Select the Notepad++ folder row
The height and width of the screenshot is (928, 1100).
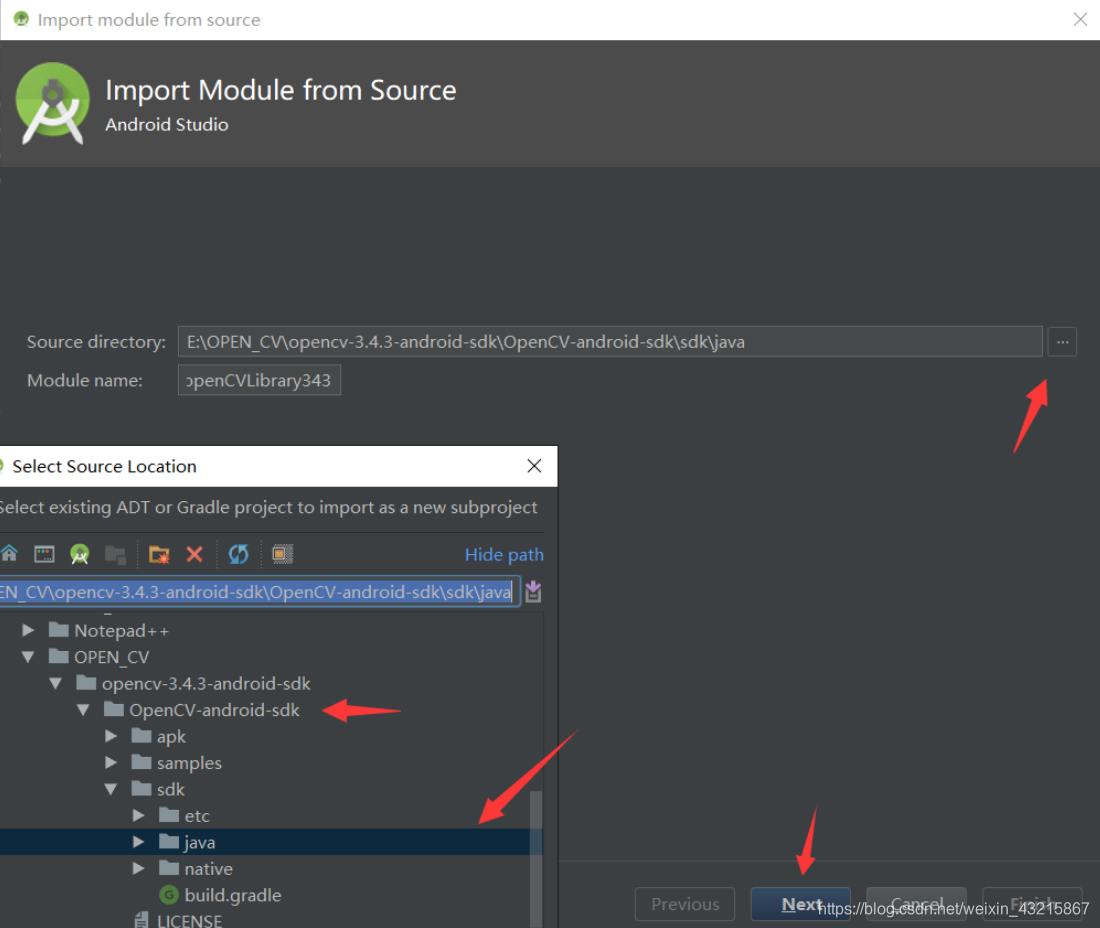click(271, 630)
